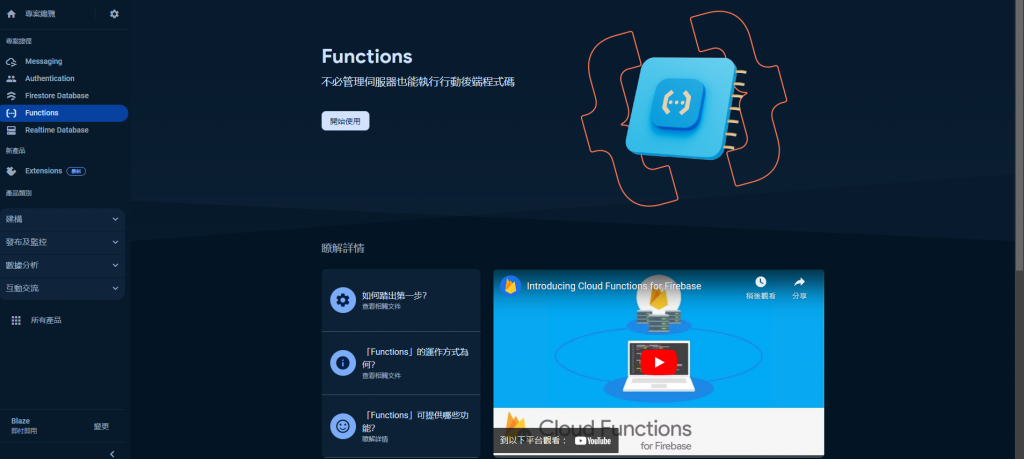Click the share arrow icon on video

click(799, 282)
